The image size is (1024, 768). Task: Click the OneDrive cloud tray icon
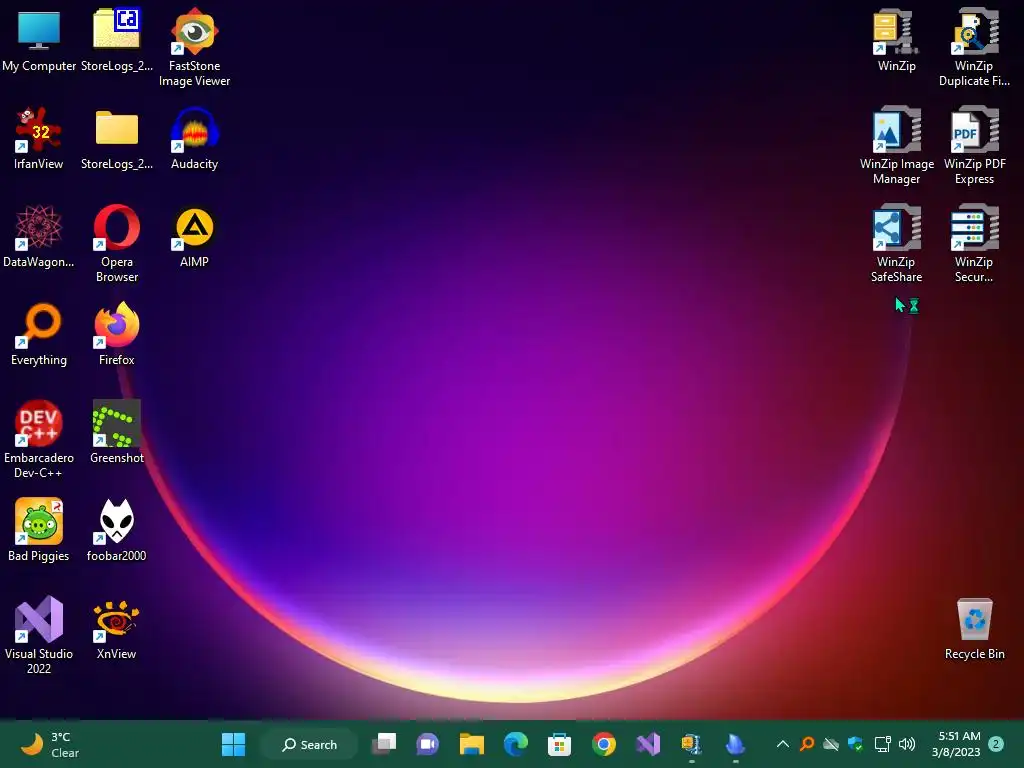pyautogui.click(x=831, y=744)
